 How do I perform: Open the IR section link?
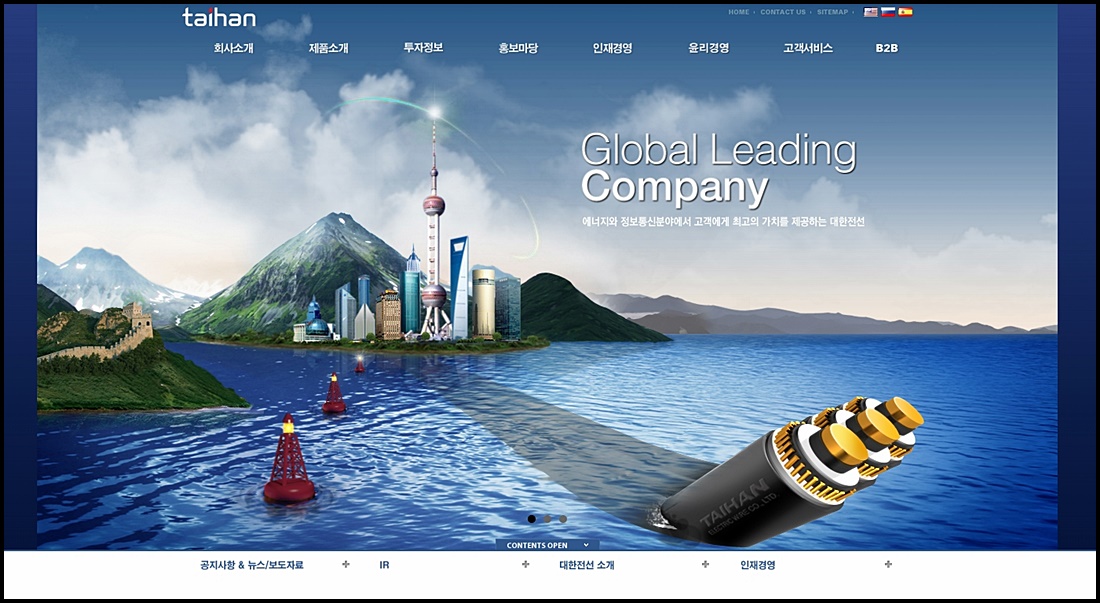384,564
